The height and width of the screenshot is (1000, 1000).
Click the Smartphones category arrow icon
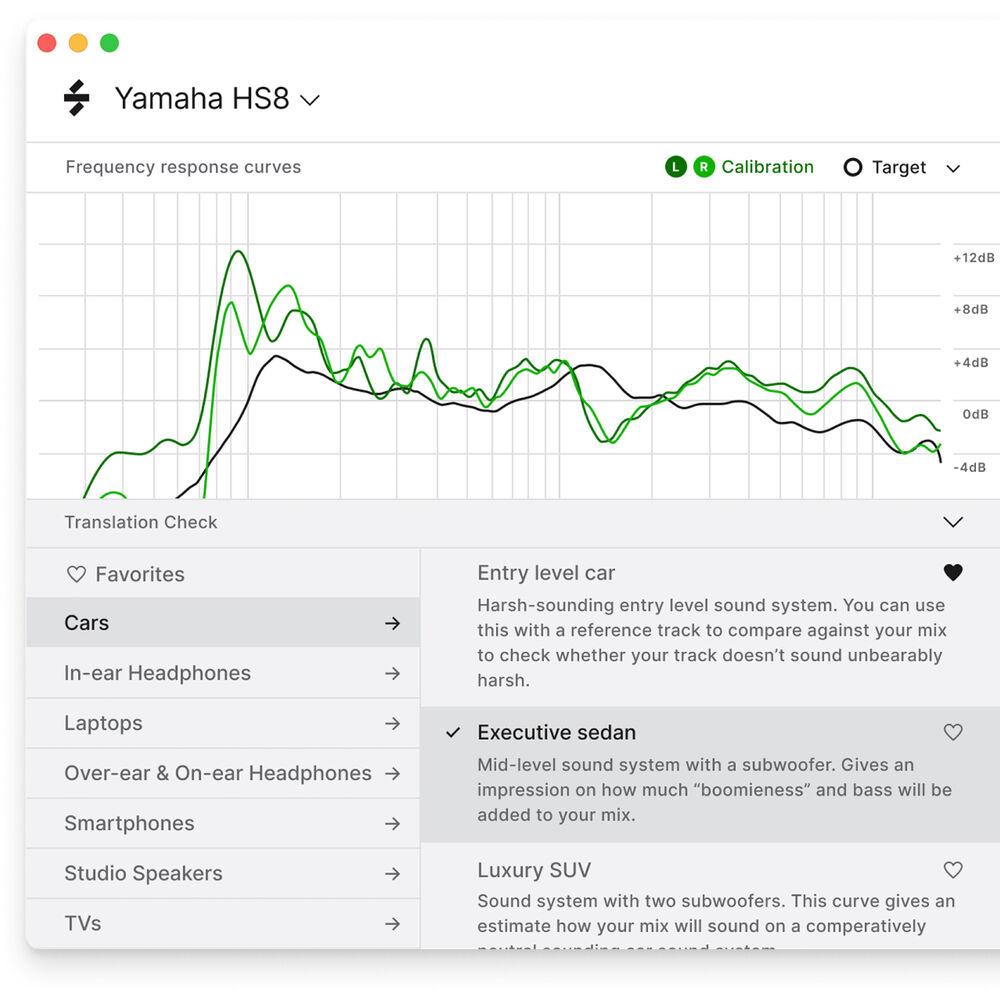(392, 824)
